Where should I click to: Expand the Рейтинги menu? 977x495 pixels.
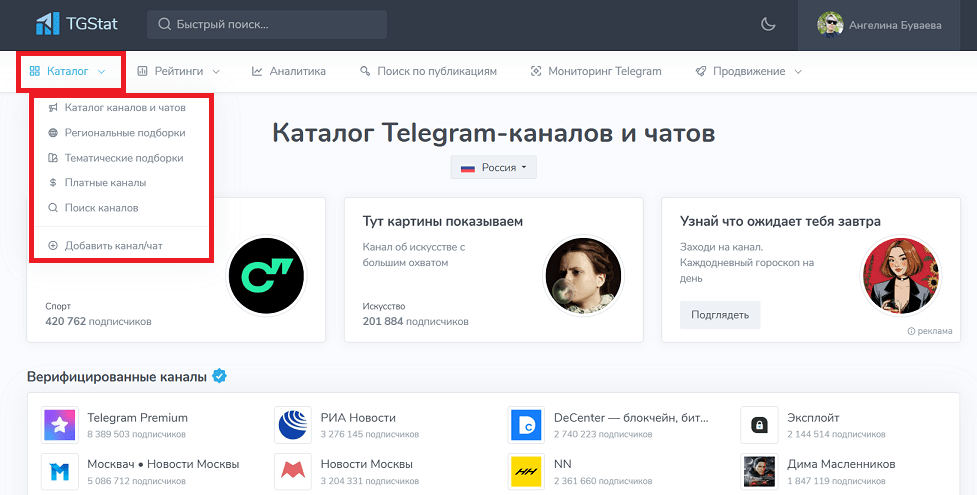click(x=179, y=71)
